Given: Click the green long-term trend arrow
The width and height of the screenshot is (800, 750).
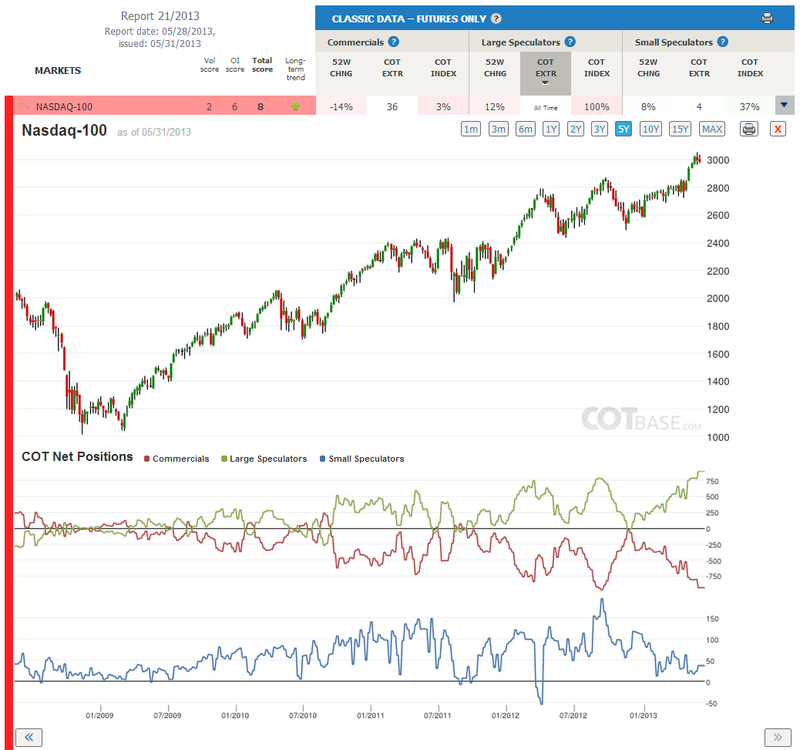Looking at the screenshot, I should pos(295,107).
